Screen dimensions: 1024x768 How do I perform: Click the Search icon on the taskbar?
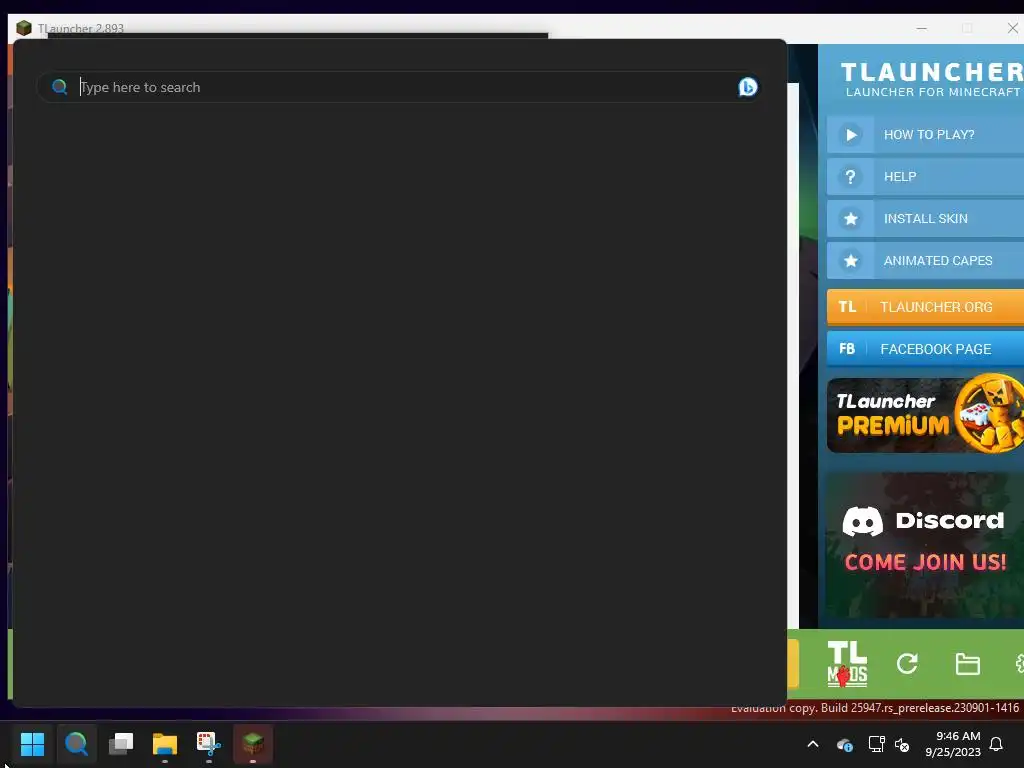(x=76, y=743)
